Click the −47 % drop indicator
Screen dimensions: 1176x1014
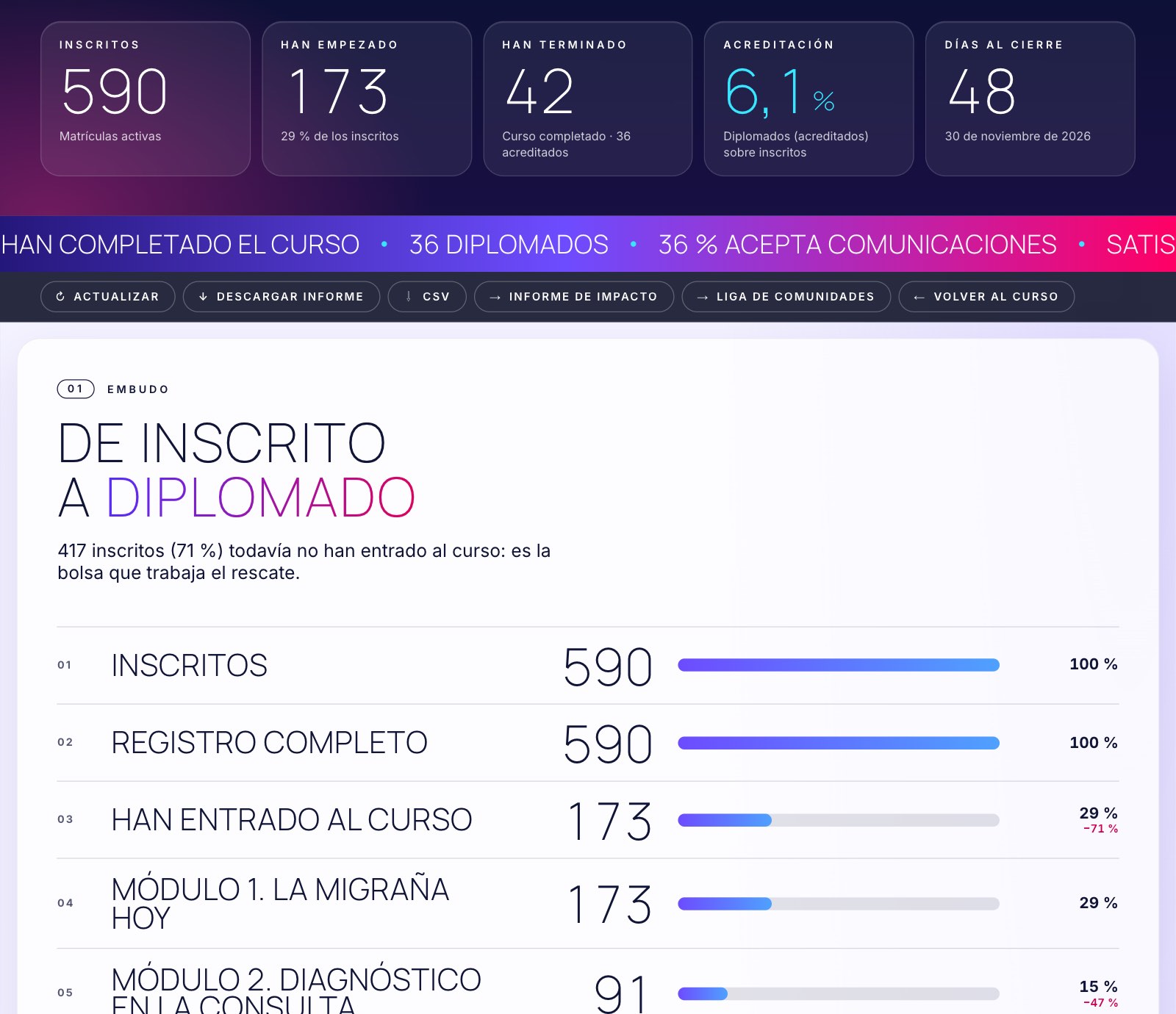click(1100, 1003)
